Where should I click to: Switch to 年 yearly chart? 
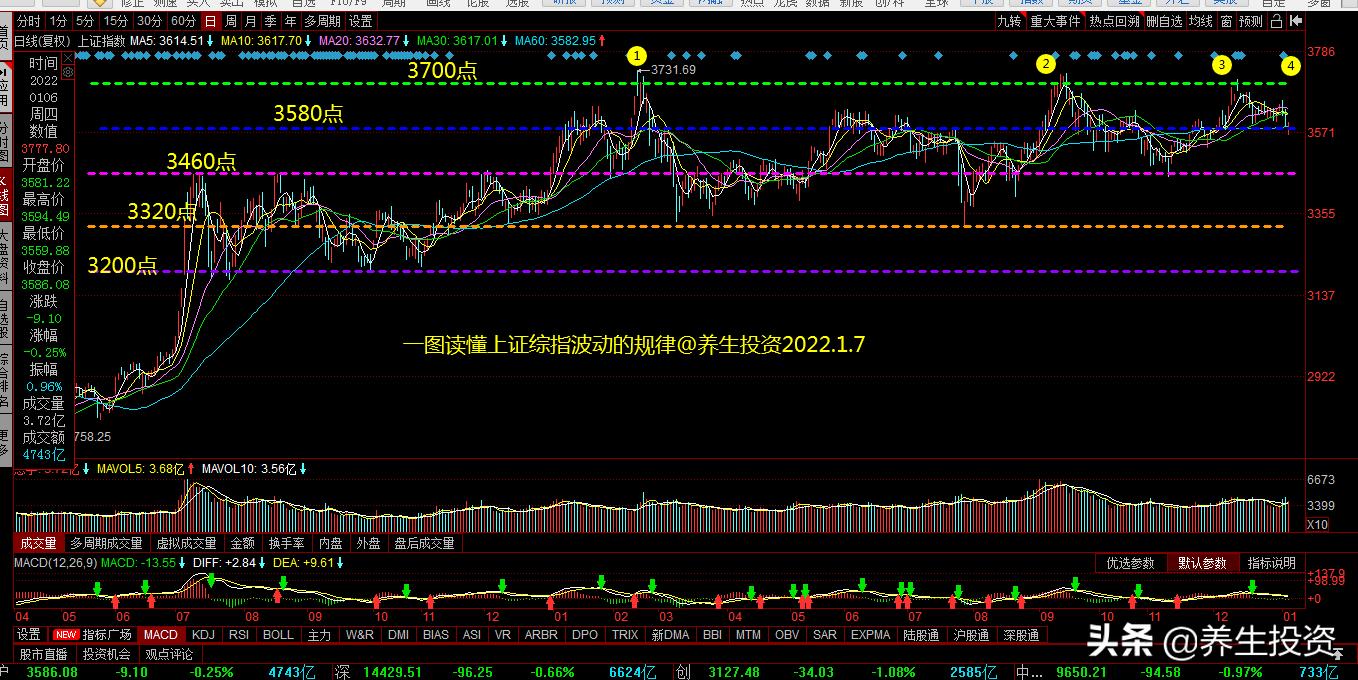click(291, 21)
